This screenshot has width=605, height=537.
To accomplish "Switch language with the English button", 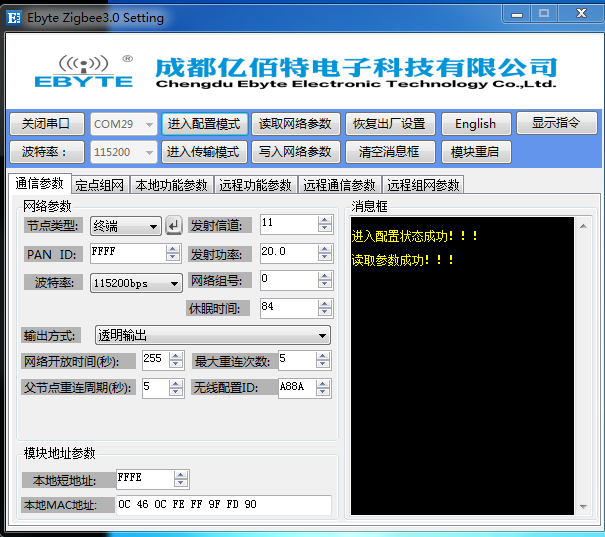I will pyautogui.click(x=475, y=124).
